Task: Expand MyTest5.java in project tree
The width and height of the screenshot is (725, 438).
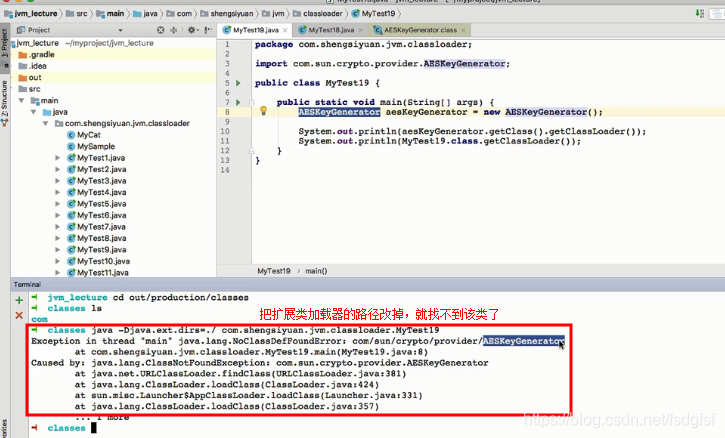Action: tap(57, 204)
